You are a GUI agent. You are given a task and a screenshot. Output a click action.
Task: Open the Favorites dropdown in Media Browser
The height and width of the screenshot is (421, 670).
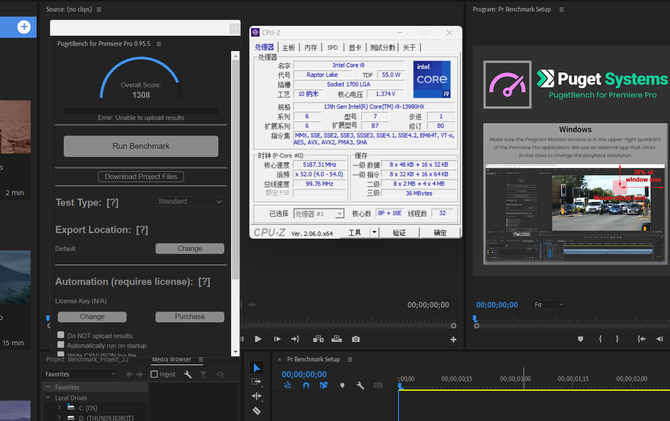click(x=80, y=374)
